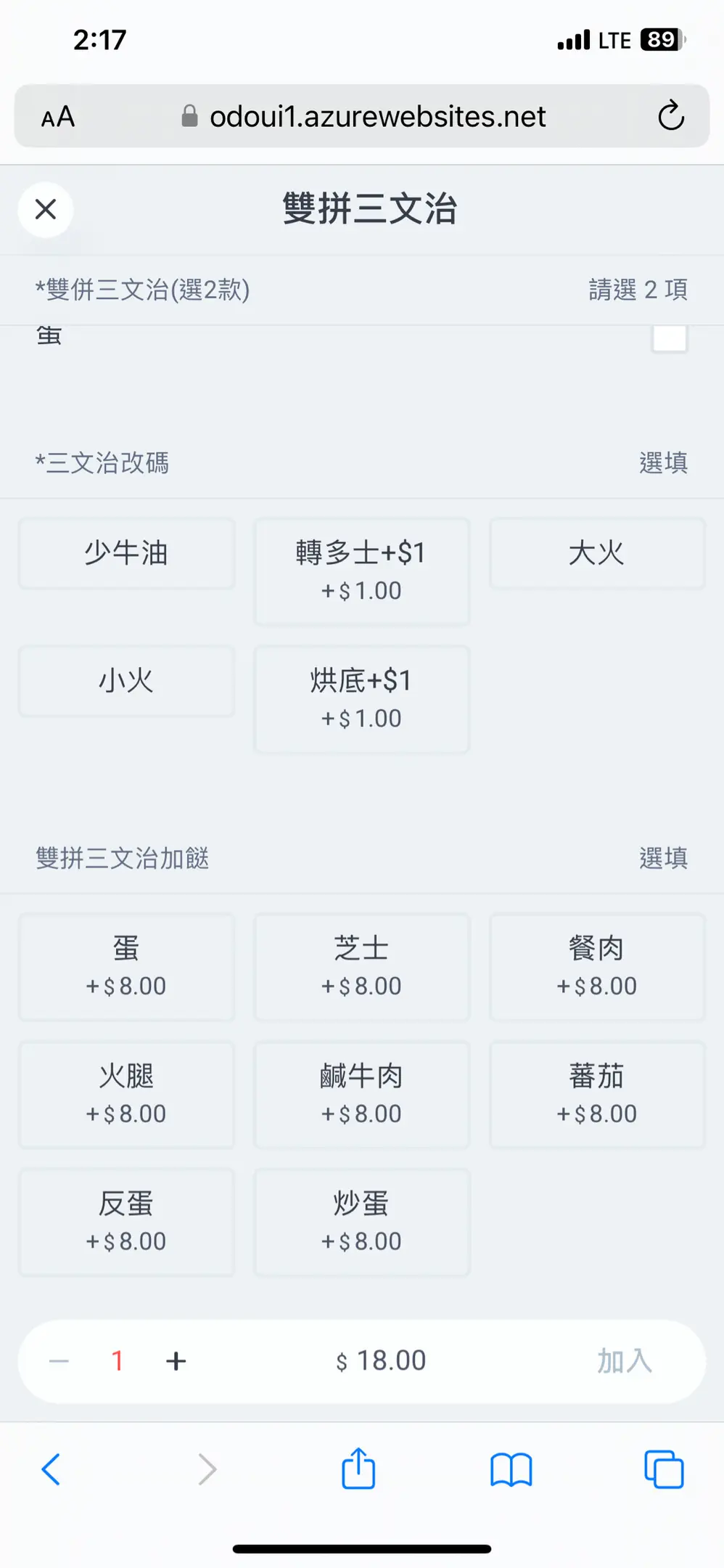Reload the page in Safari

pyautogui.click(x=670, y=116)
